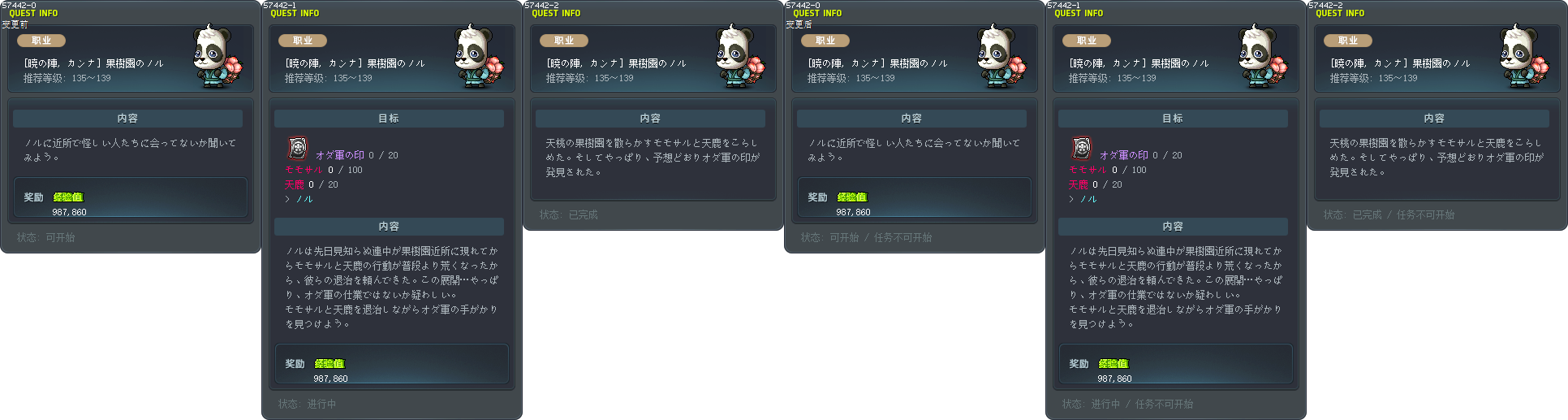
Task: Select the 内容 header in the 已完成 panel
Action: (650, 119)
